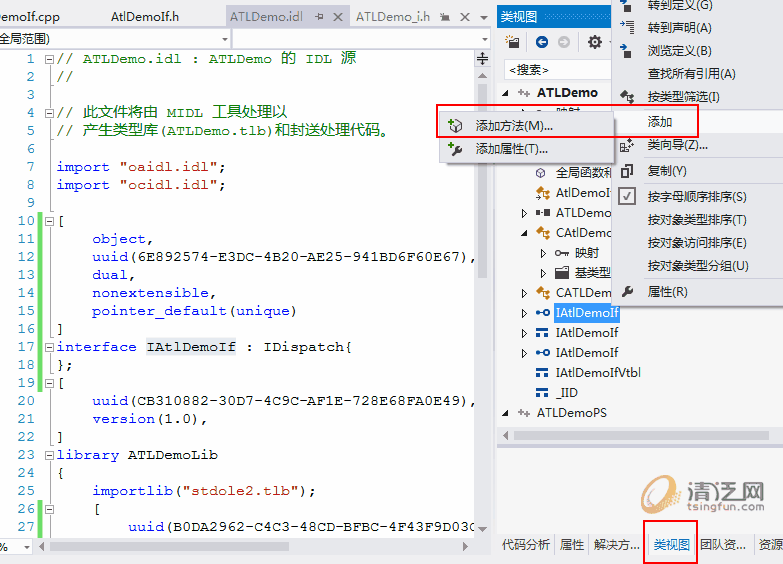Pin the ATLDemo.idl tab
This screenshot has width=783, height=564.
coord(317,17)
